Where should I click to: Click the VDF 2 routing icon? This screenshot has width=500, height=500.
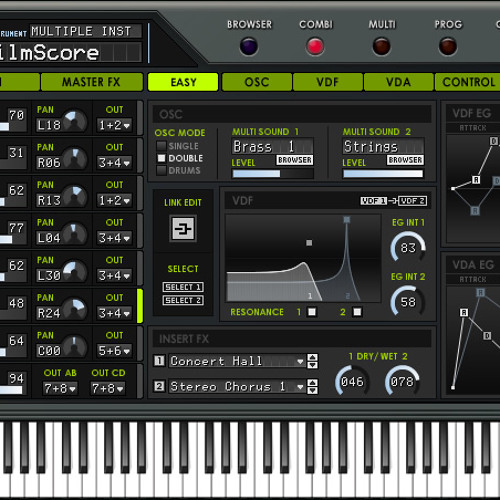413,201
